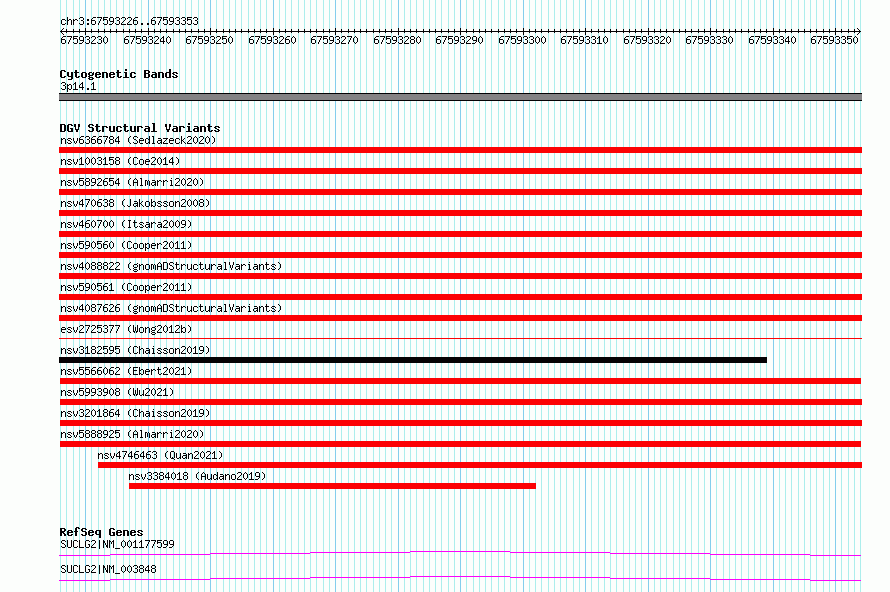Click the chr3:67593226..67593353 region label
Image resolution: width=890 pixels, height=592 pixels.
click(129, 21)
